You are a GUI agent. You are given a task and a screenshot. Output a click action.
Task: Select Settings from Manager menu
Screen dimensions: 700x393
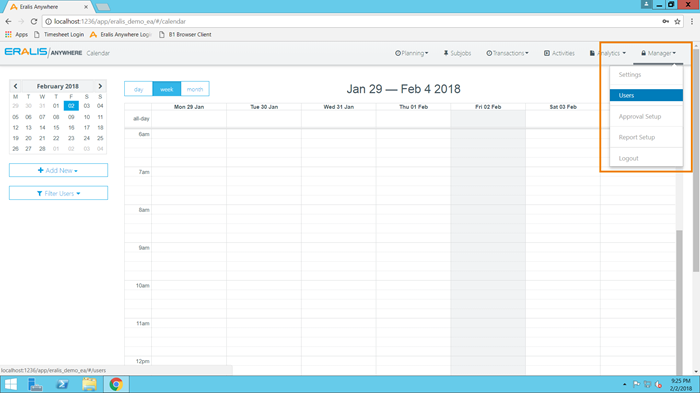pyautogui.click(x=646, y=75)
